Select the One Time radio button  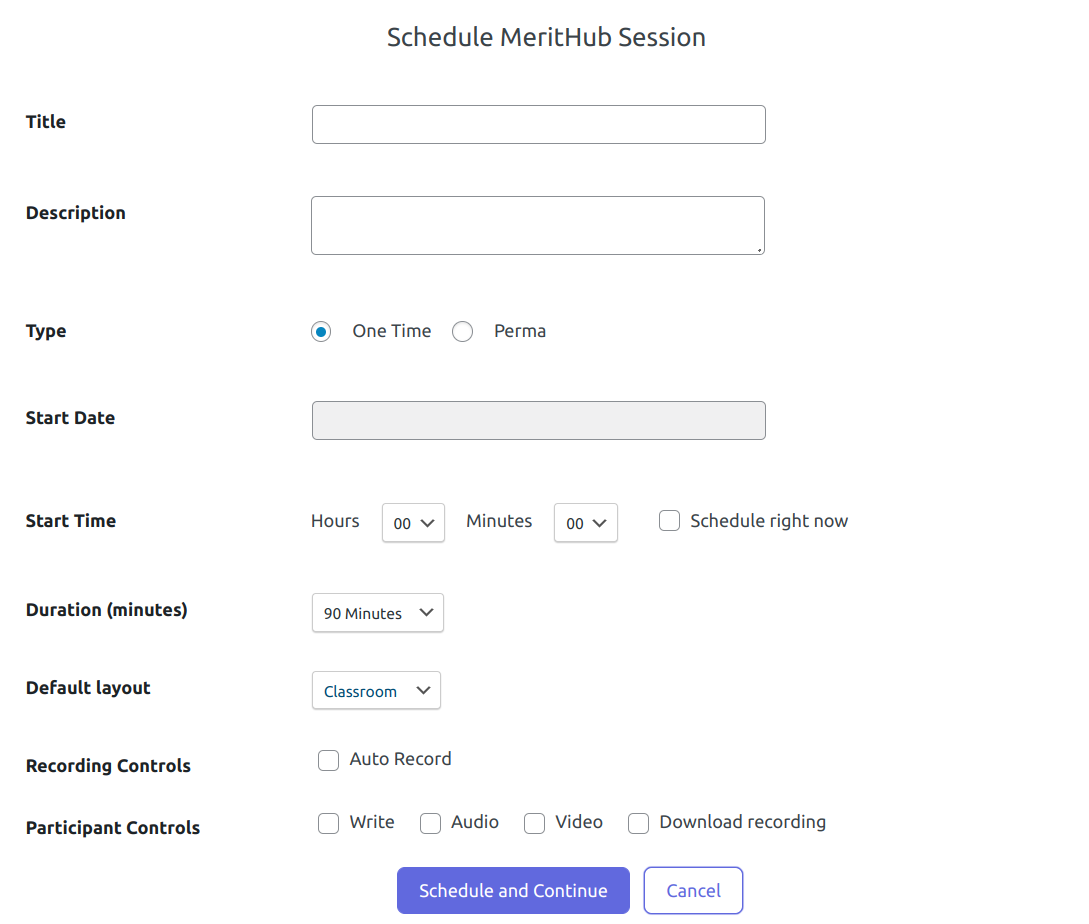[x=321, y=332]
